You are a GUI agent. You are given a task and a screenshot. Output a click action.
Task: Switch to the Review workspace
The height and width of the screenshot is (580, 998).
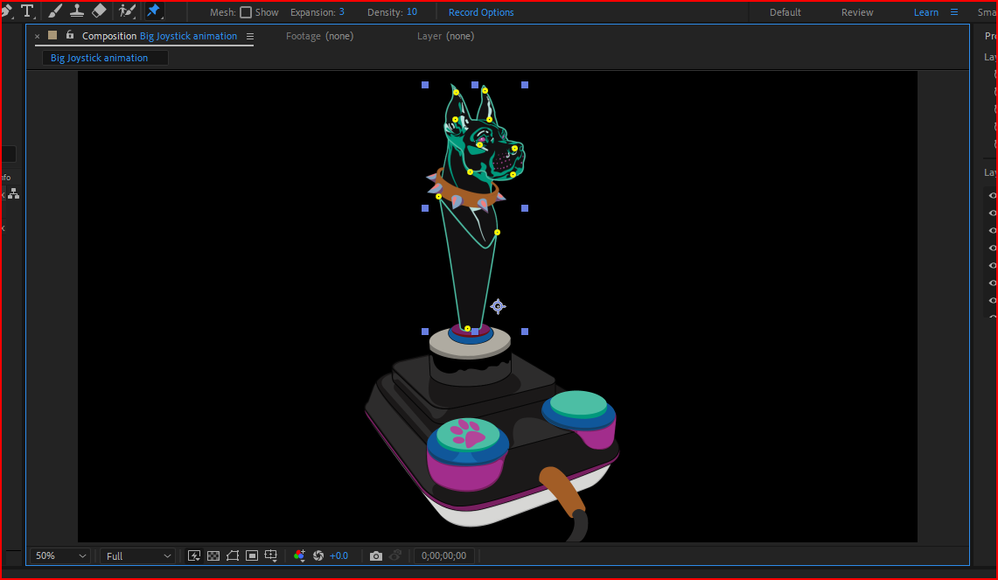click(857, 13)
